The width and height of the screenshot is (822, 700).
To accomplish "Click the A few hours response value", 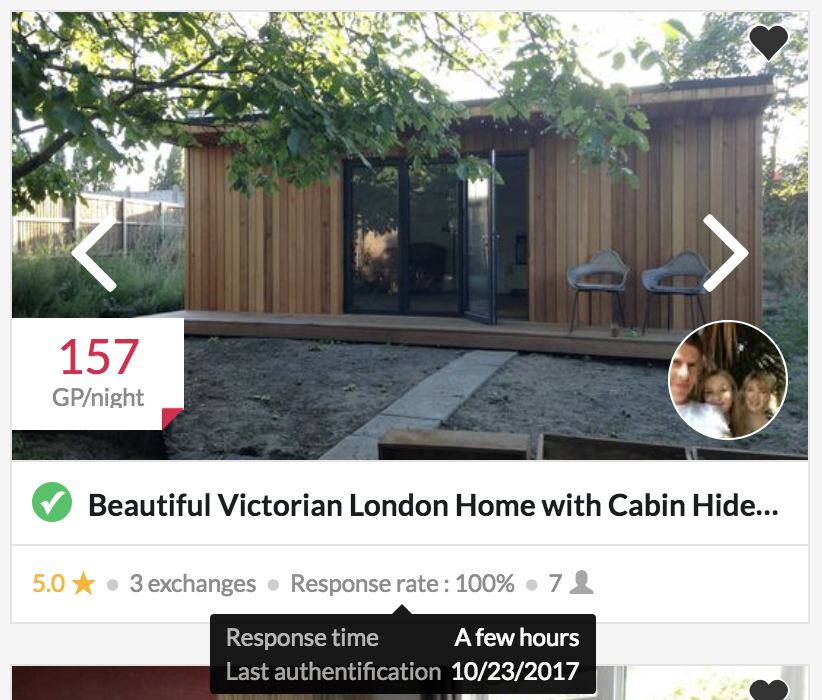I will 516,638.
